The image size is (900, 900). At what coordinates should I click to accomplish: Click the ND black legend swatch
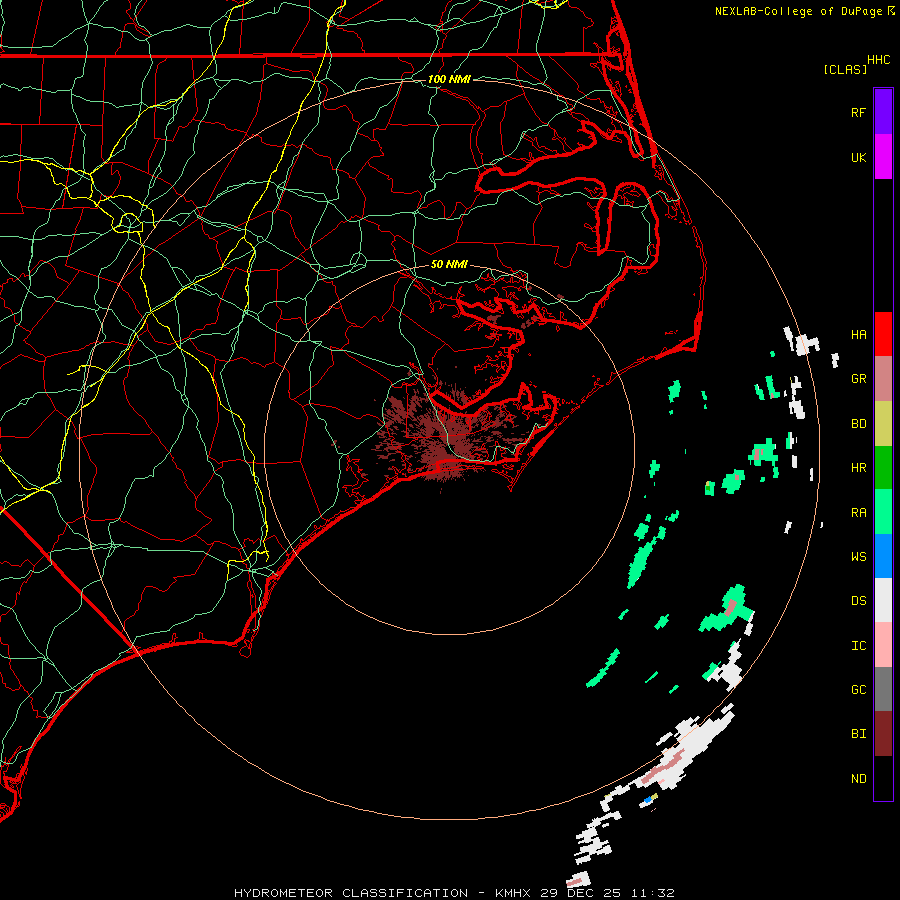[x=883, y=778]
